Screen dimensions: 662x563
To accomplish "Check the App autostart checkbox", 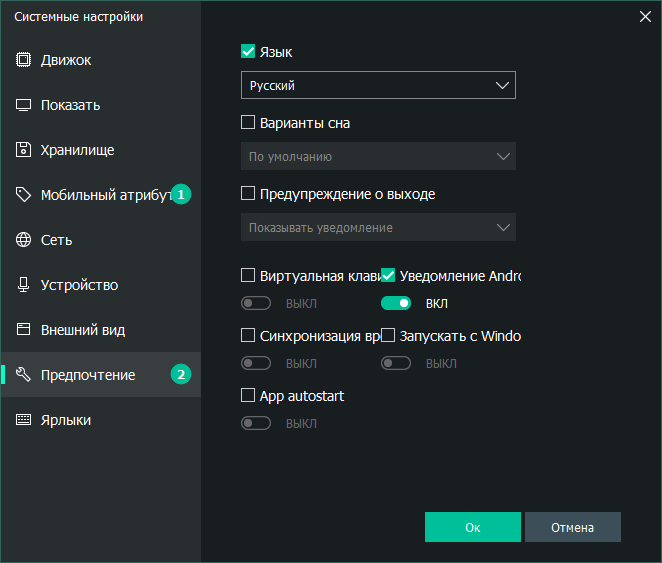I will click(x=248, y=396).
